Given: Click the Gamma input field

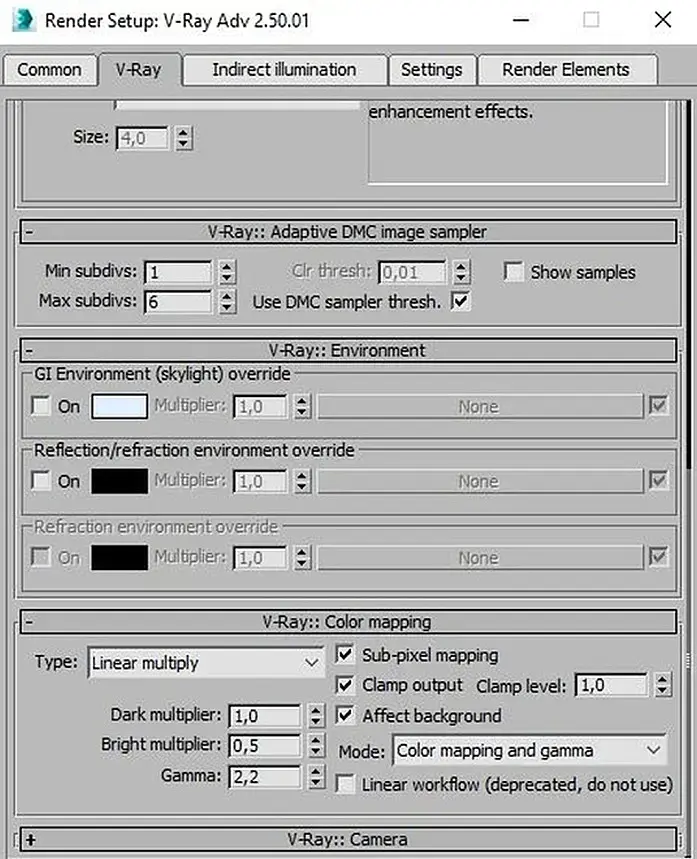Looking at the screenshot, I should tap(265, 776).
